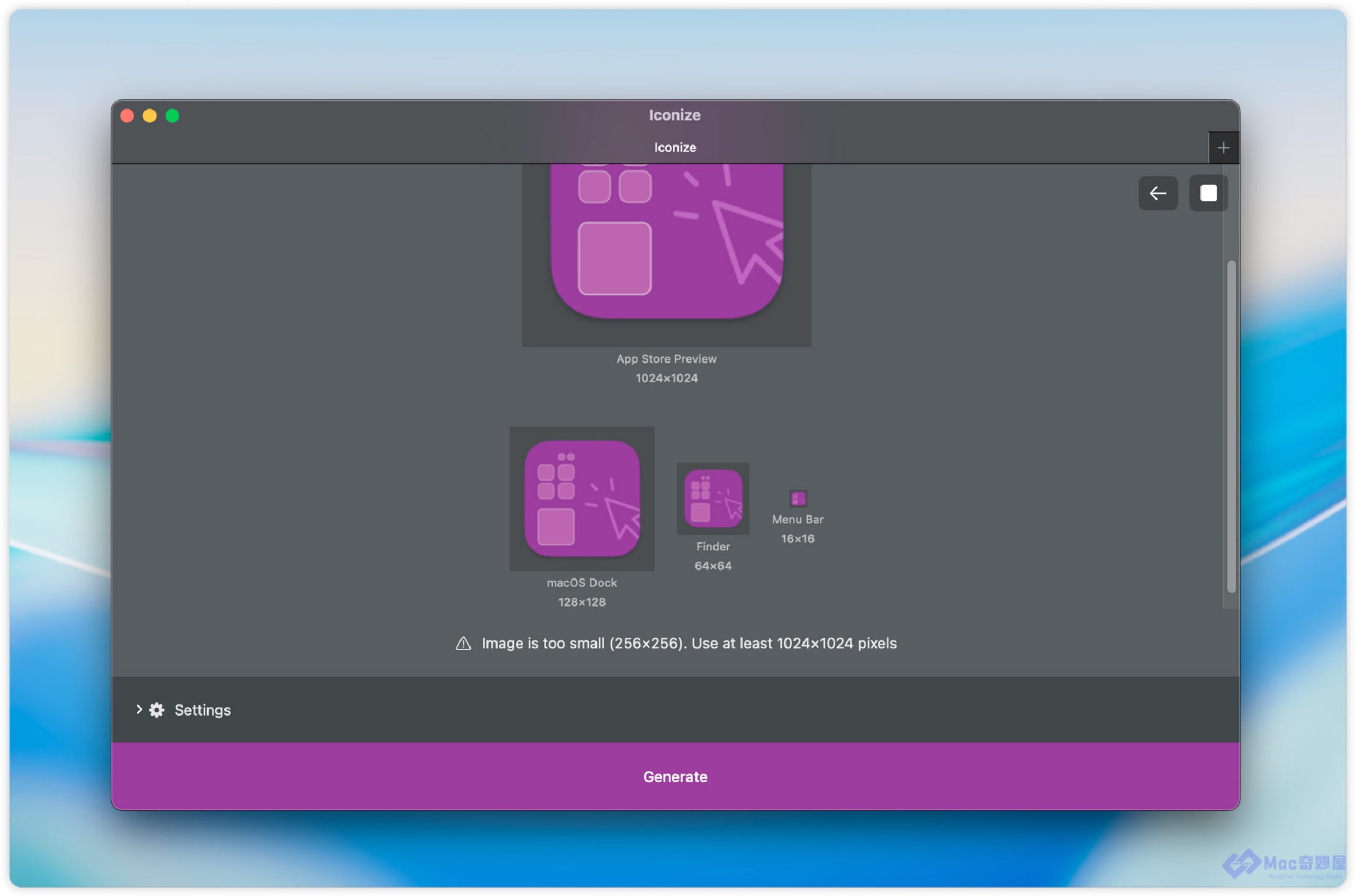Select the Iconize tab
1355x896 pixels.
(x=674, y=148)
